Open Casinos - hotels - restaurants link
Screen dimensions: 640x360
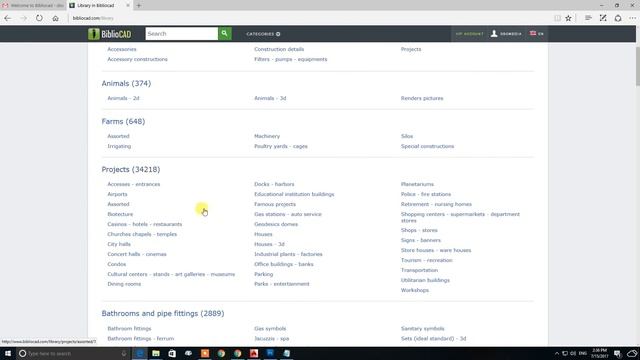tap(144, 224)
